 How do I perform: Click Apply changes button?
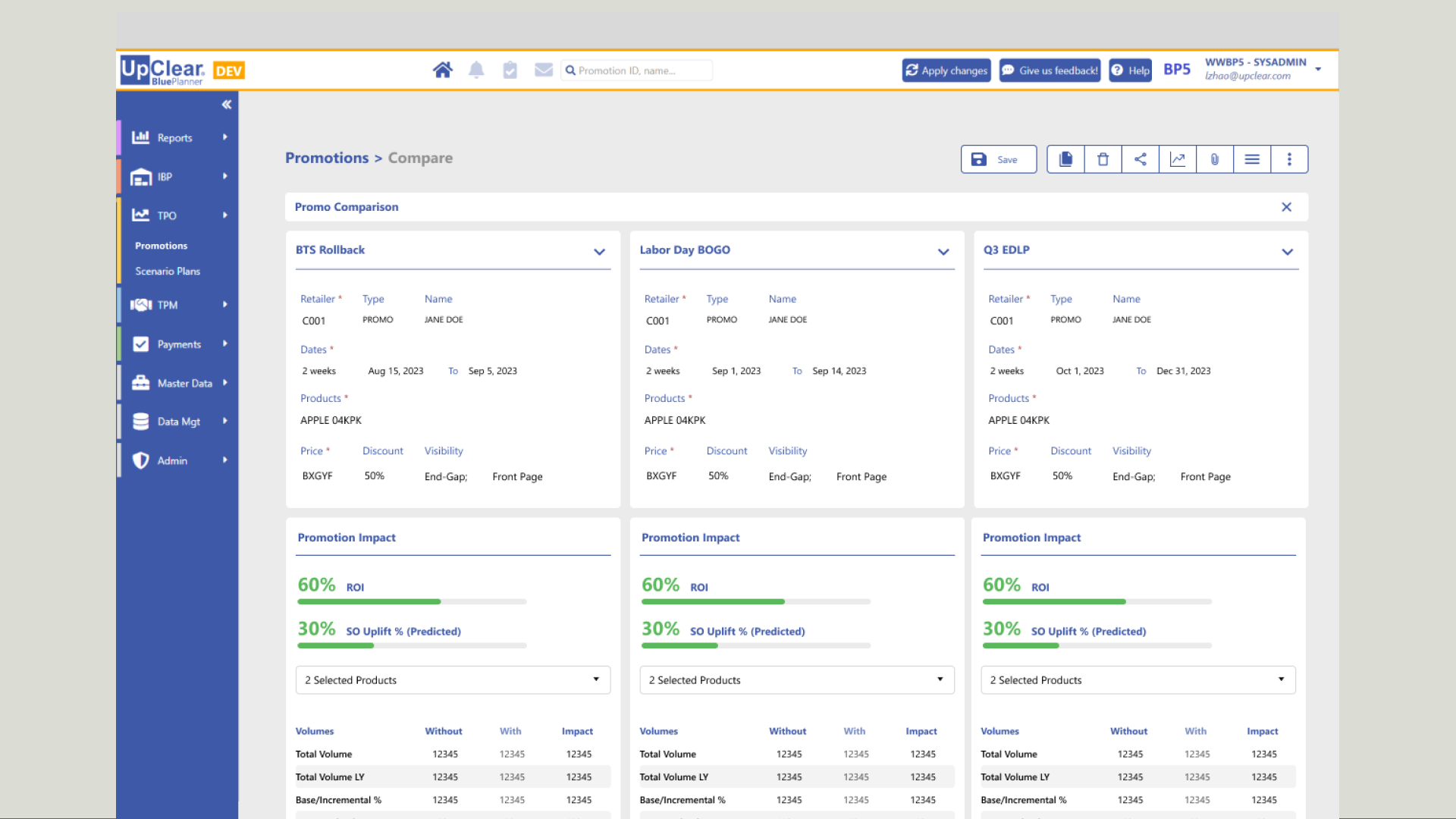[x=946, y=71]
